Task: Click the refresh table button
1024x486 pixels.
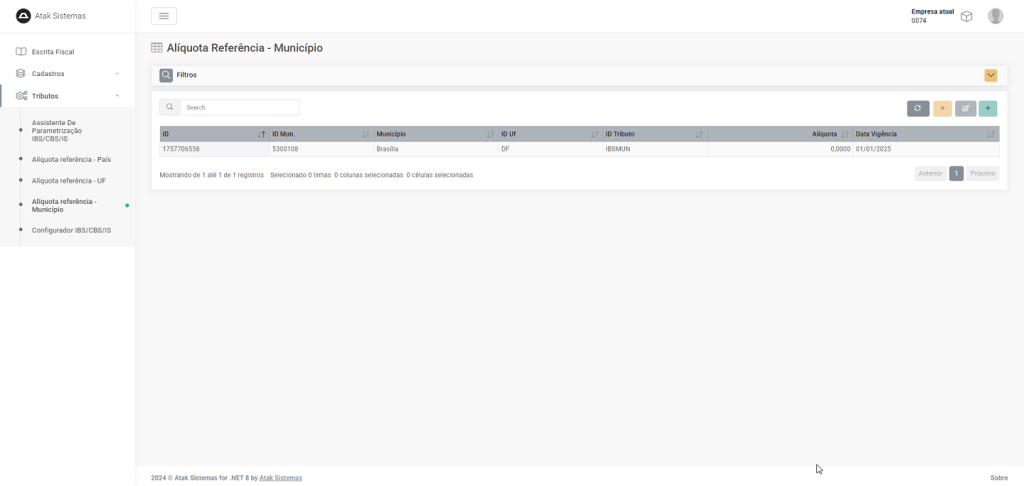Action: (918, 108)
